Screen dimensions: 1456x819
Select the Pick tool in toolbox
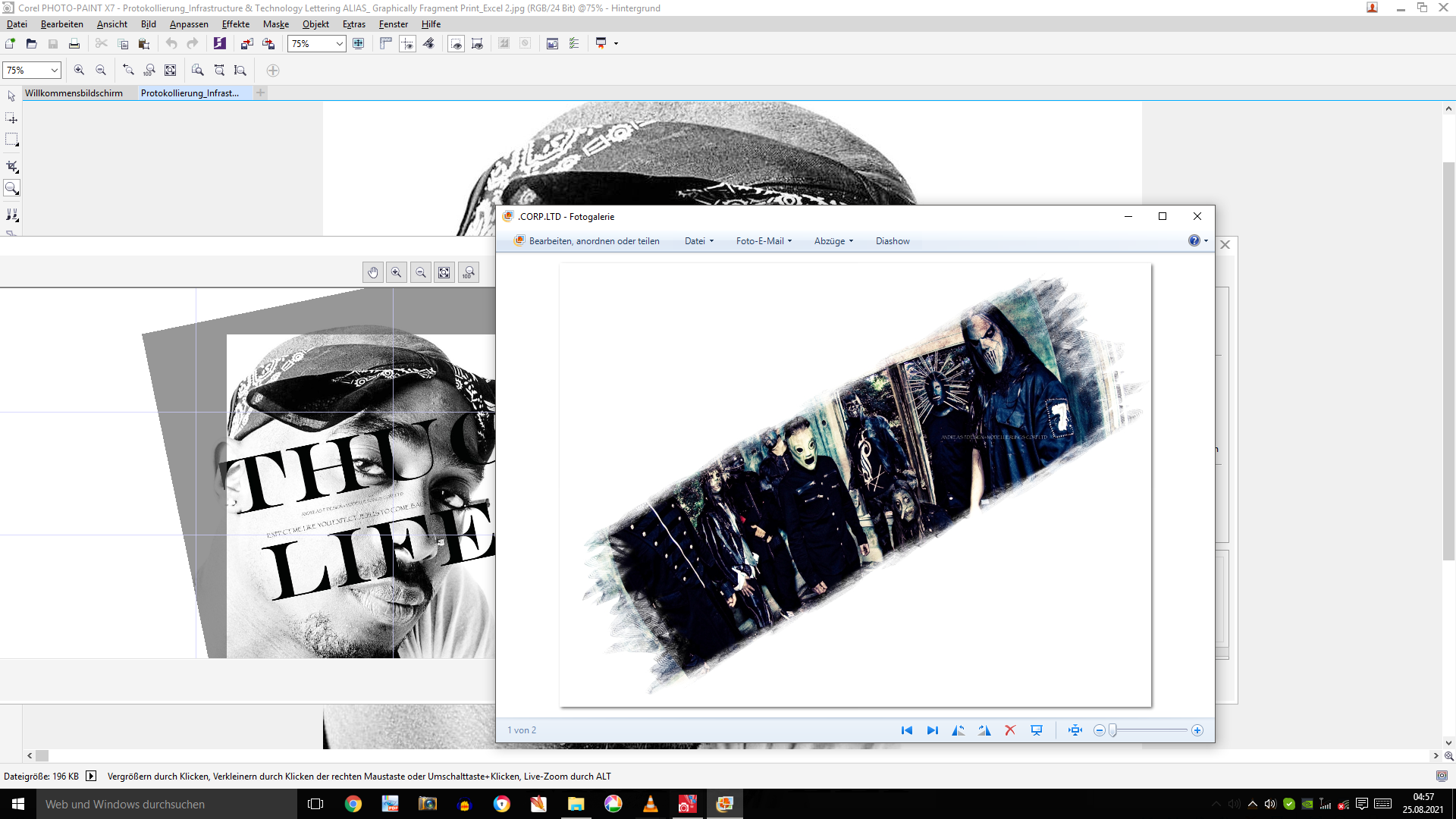click(x=11, y=96)
